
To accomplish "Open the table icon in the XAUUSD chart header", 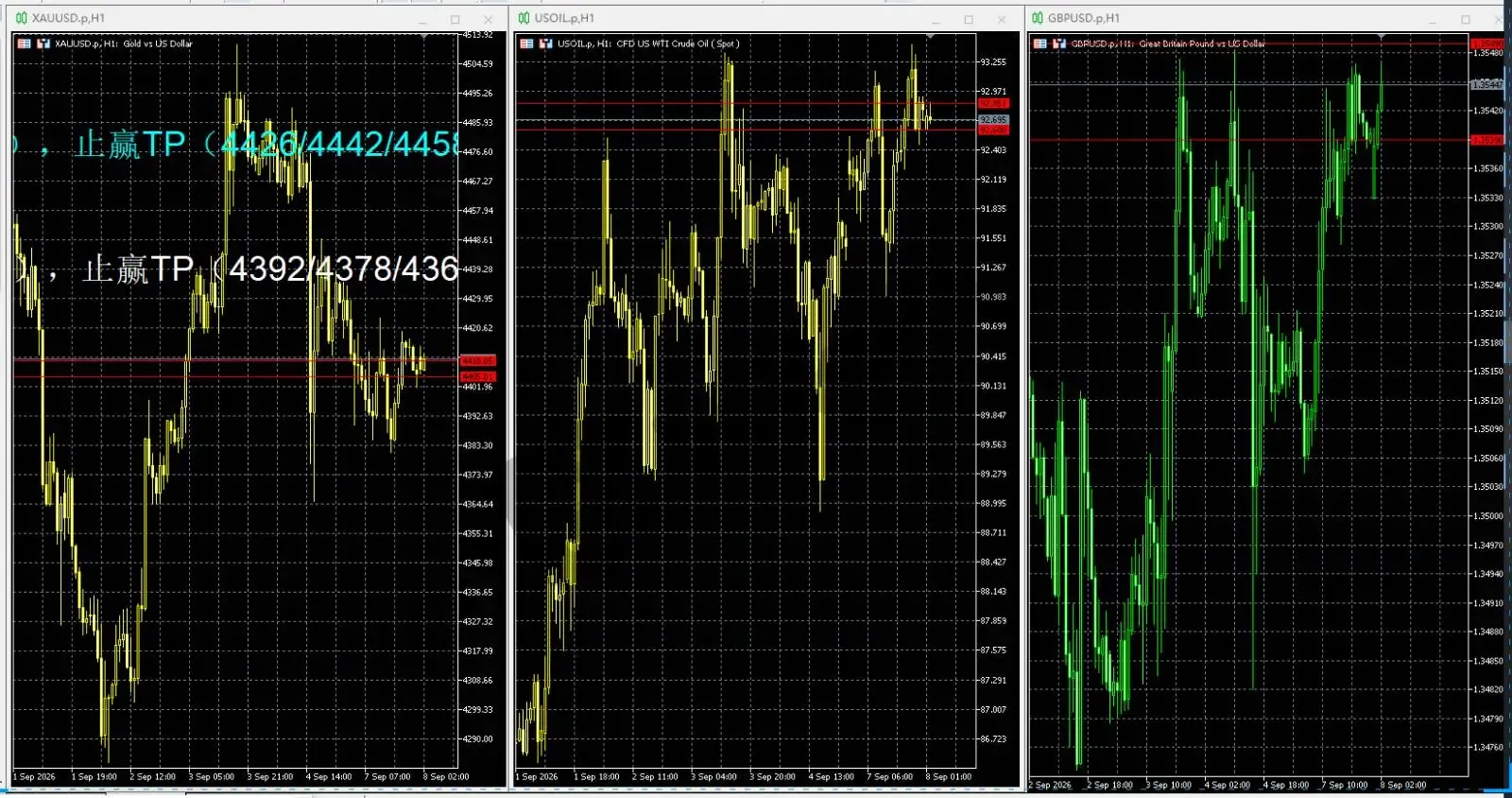I will (25, 43).
